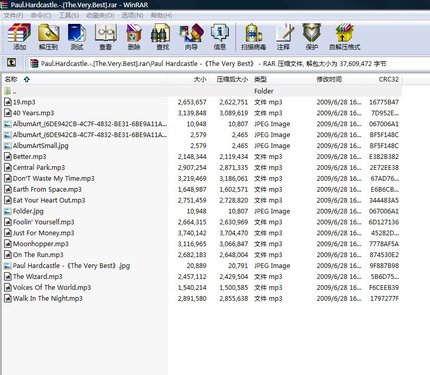The width and height of the screenshot is (430, 375).
Task: Click the CRC32 value 16775B47
Action: point(384,102)
